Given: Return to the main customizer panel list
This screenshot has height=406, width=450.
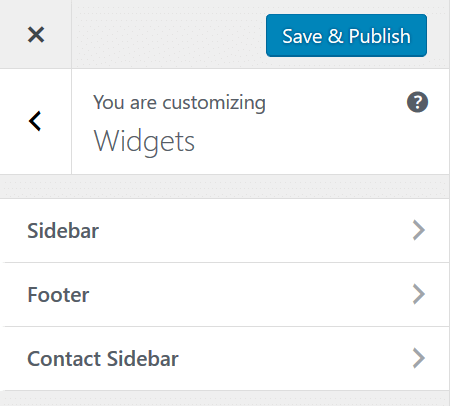Looking at the screenshot, I should coord(35,121).
